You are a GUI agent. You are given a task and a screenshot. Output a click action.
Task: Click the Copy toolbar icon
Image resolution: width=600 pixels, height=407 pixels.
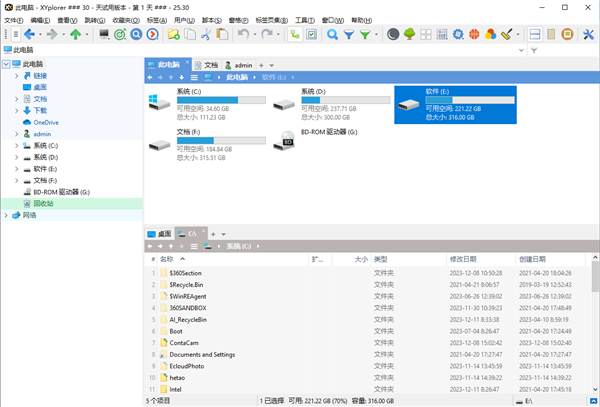pyautogui.click(x=190, y=34)
